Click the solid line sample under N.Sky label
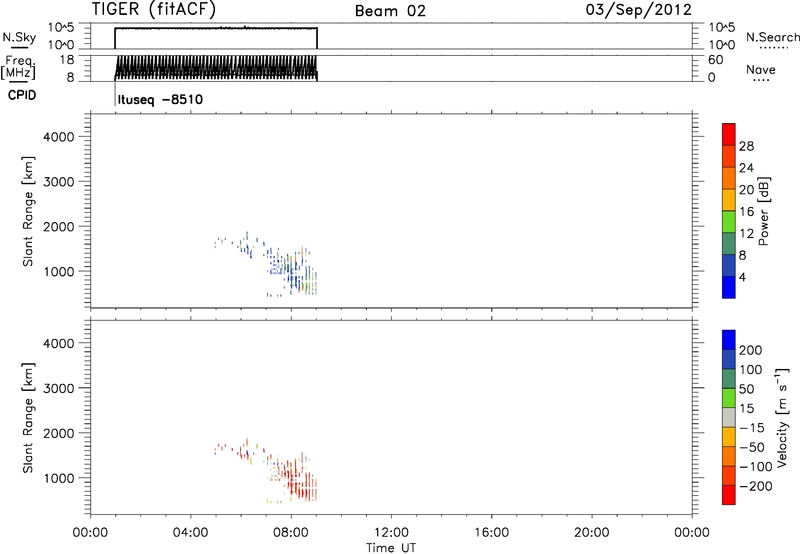Viewport: 800px width, 554px height. click(19, 48)
